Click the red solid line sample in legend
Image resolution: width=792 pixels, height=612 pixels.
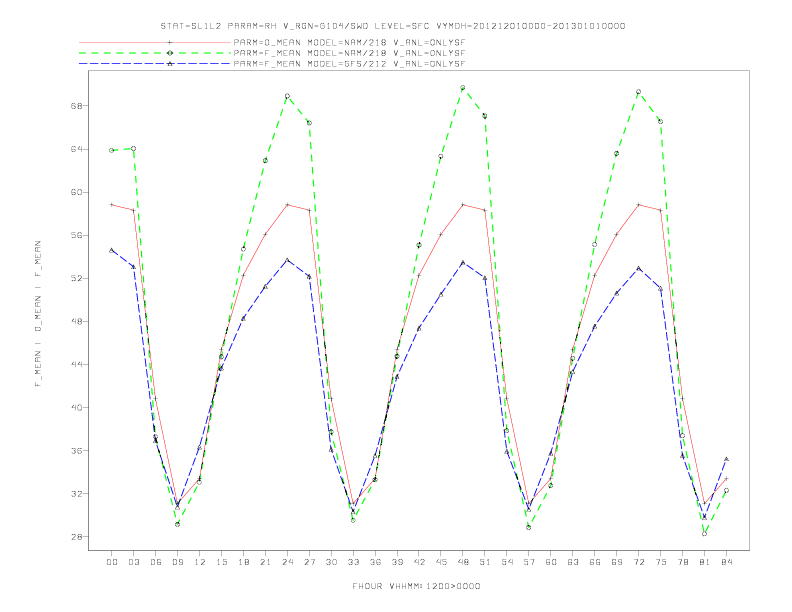pos(155,43)
